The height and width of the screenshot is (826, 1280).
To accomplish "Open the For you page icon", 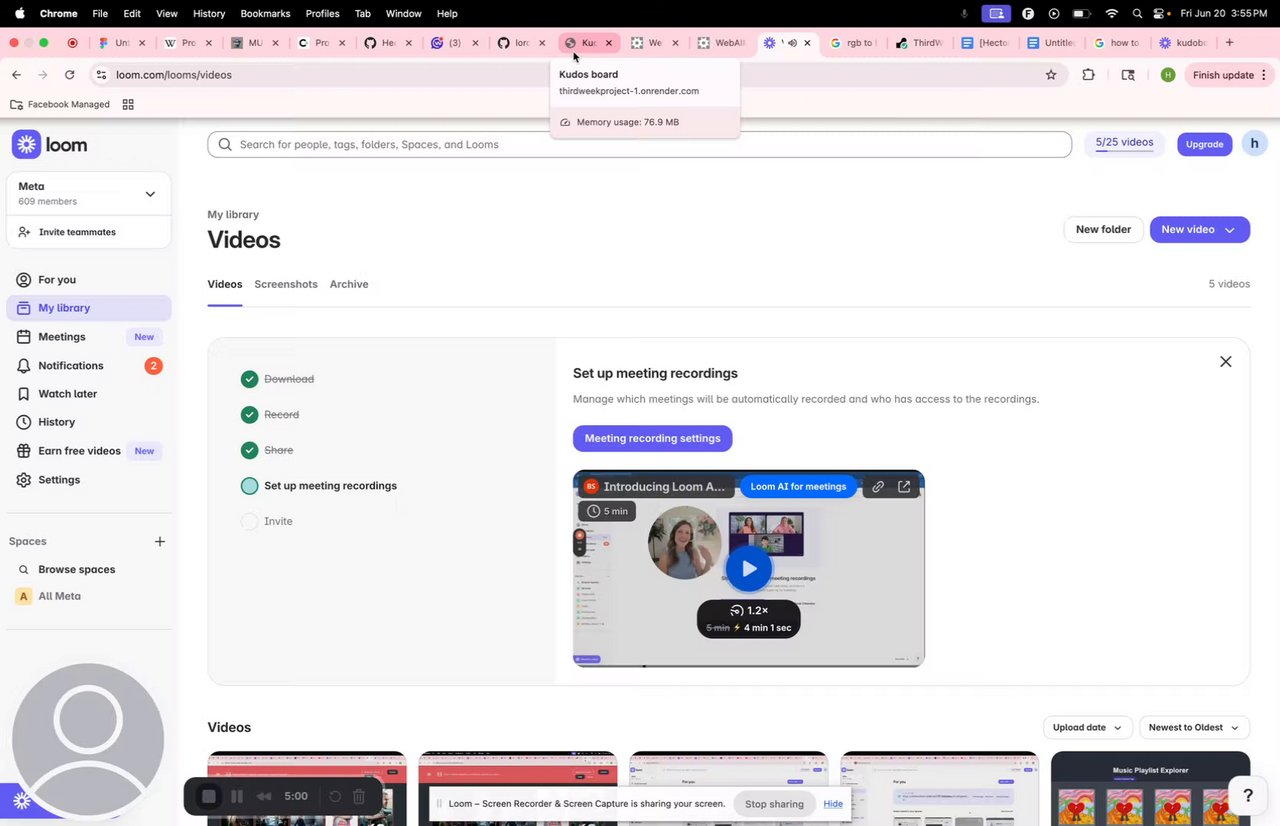I will [x=24, y=280].
